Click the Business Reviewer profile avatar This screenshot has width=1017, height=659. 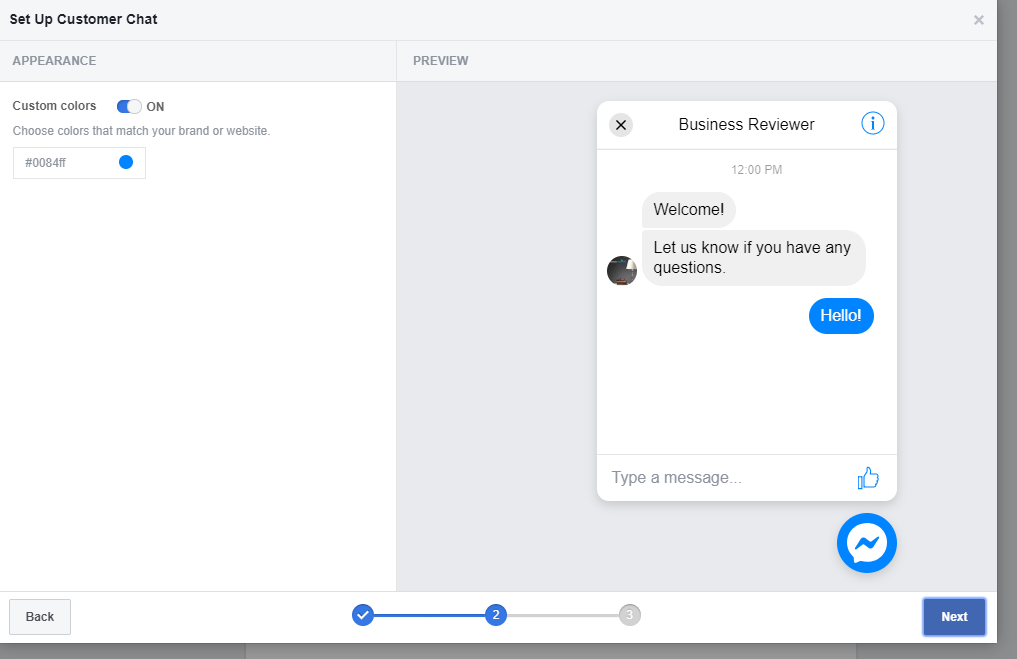coord(622,270)
